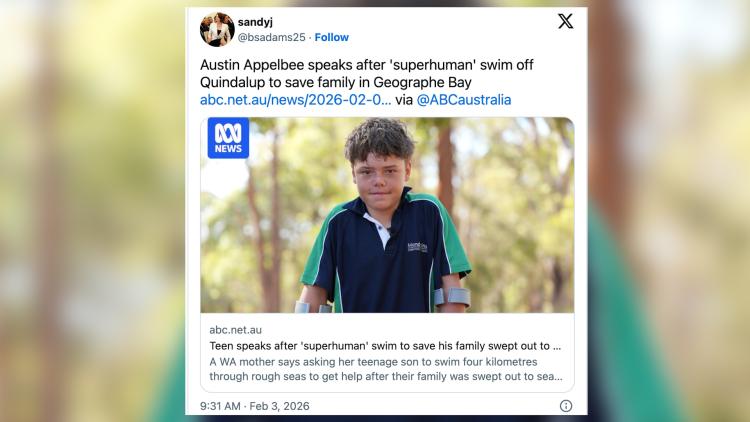Click the abc.net.au domain in the card

pyautogui.click(x=236, y=330)
